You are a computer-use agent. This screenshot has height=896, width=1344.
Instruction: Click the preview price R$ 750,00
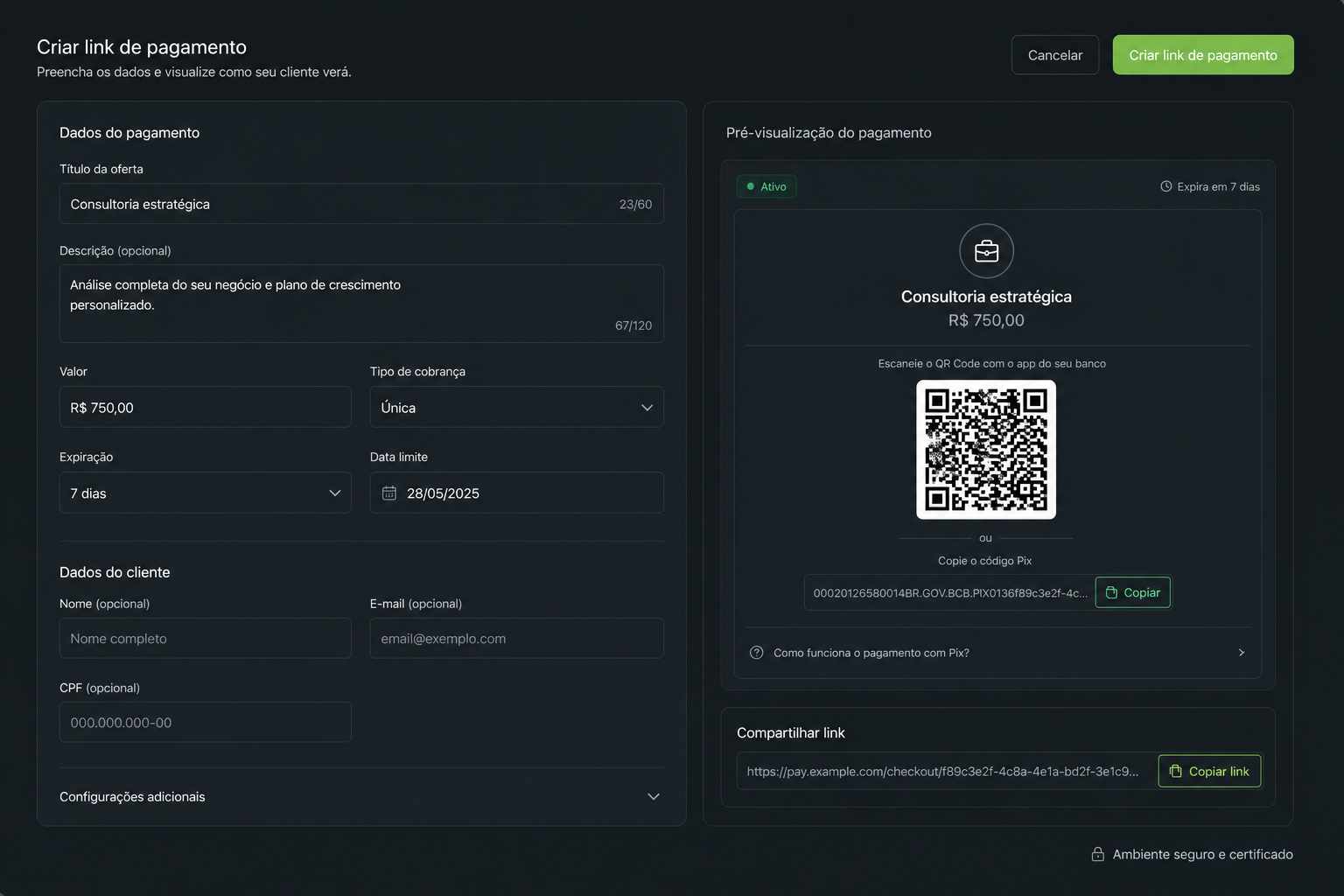(986, 320)
